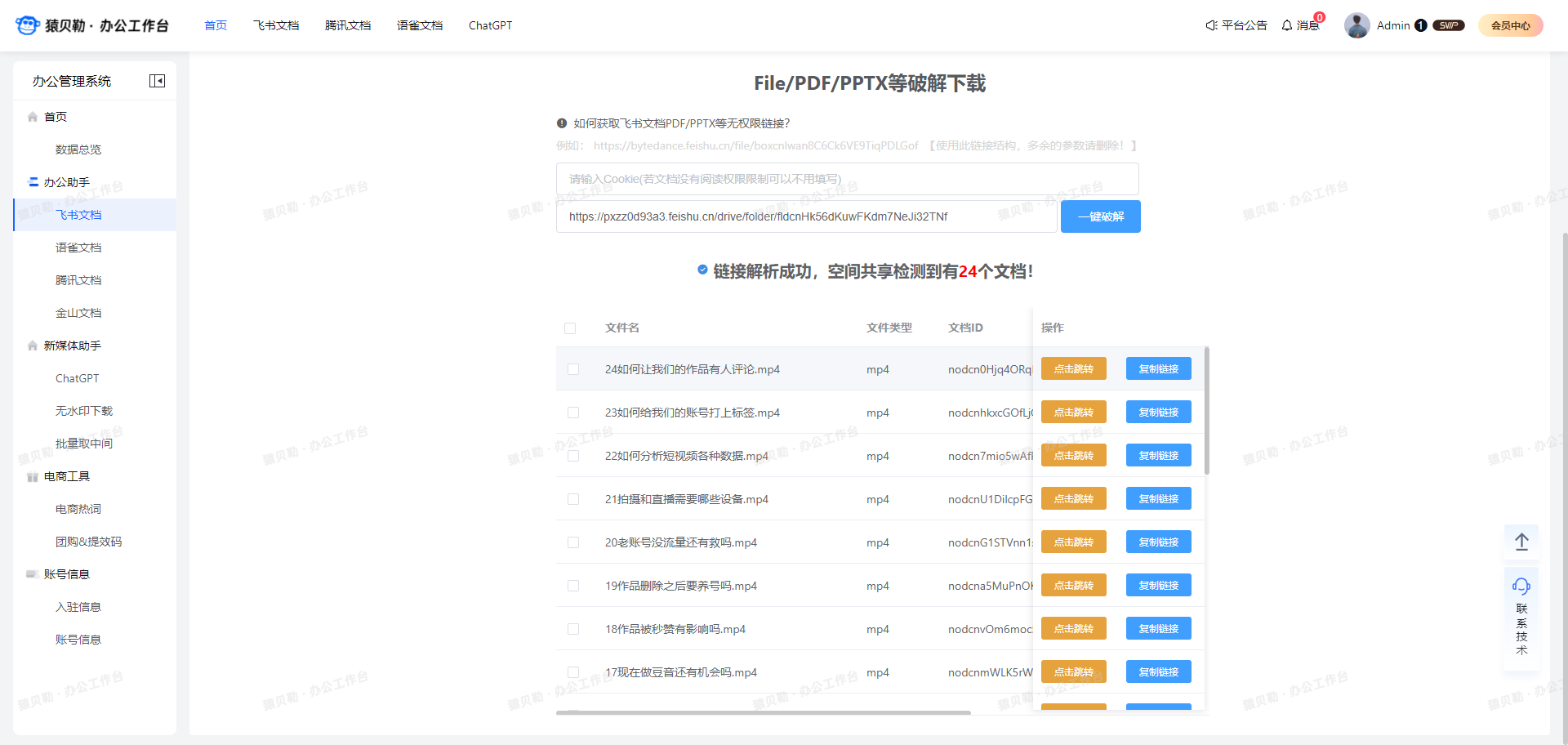This screenshot has height=745, width=1568.
Task: Open platform announcements speaker icon
Action: (x=1211, y=25)
